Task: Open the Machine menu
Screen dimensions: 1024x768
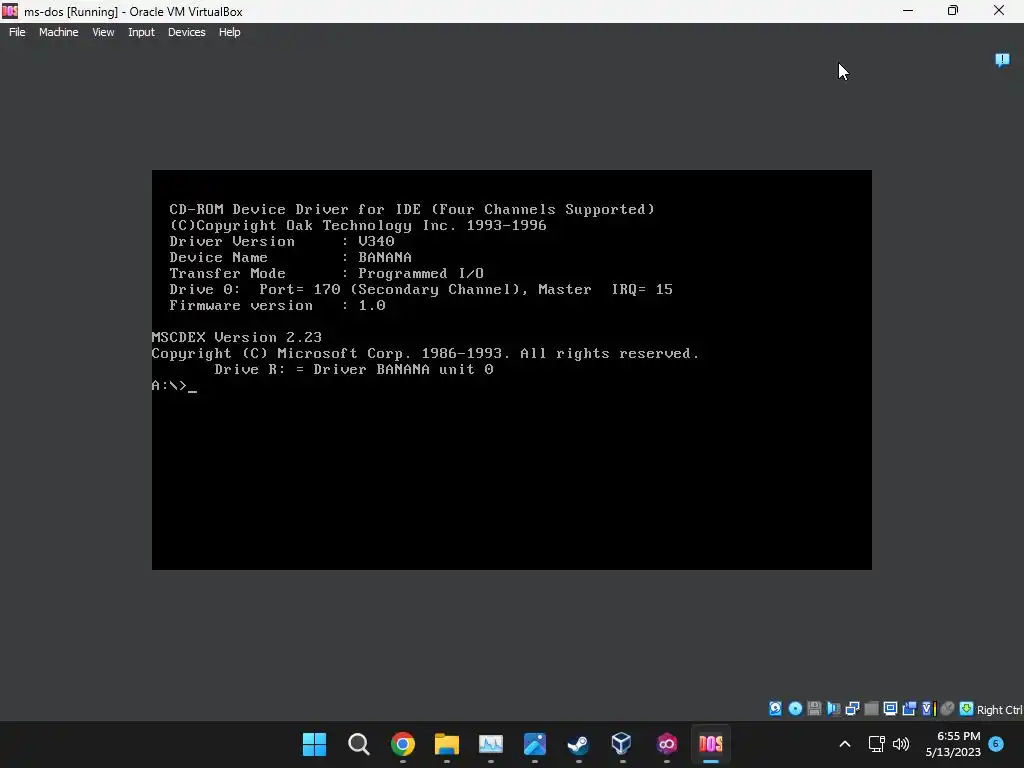Action: coord(59,32)
